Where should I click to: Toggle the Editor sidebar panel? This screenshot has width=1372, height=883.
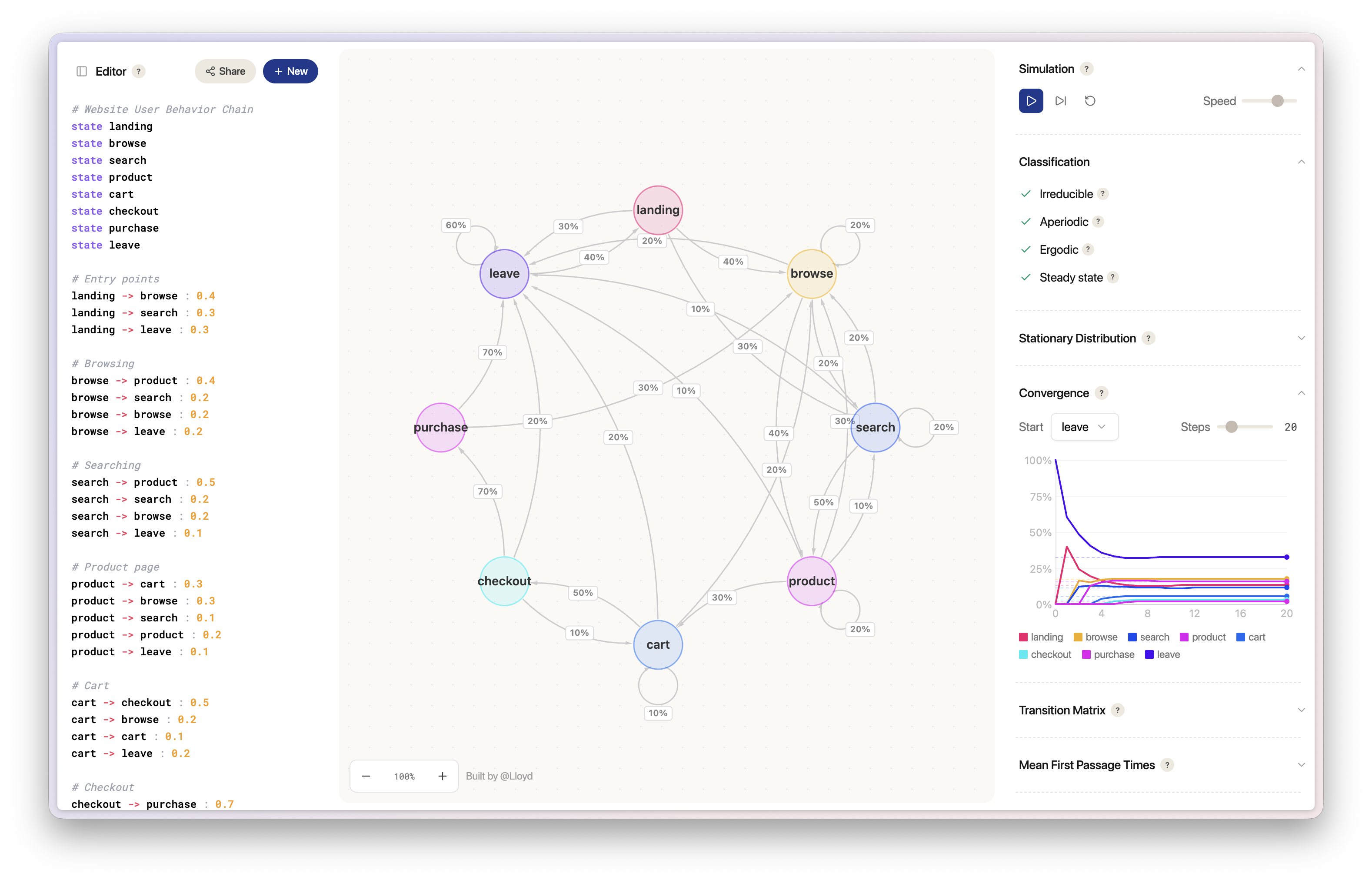coord(81,71)
